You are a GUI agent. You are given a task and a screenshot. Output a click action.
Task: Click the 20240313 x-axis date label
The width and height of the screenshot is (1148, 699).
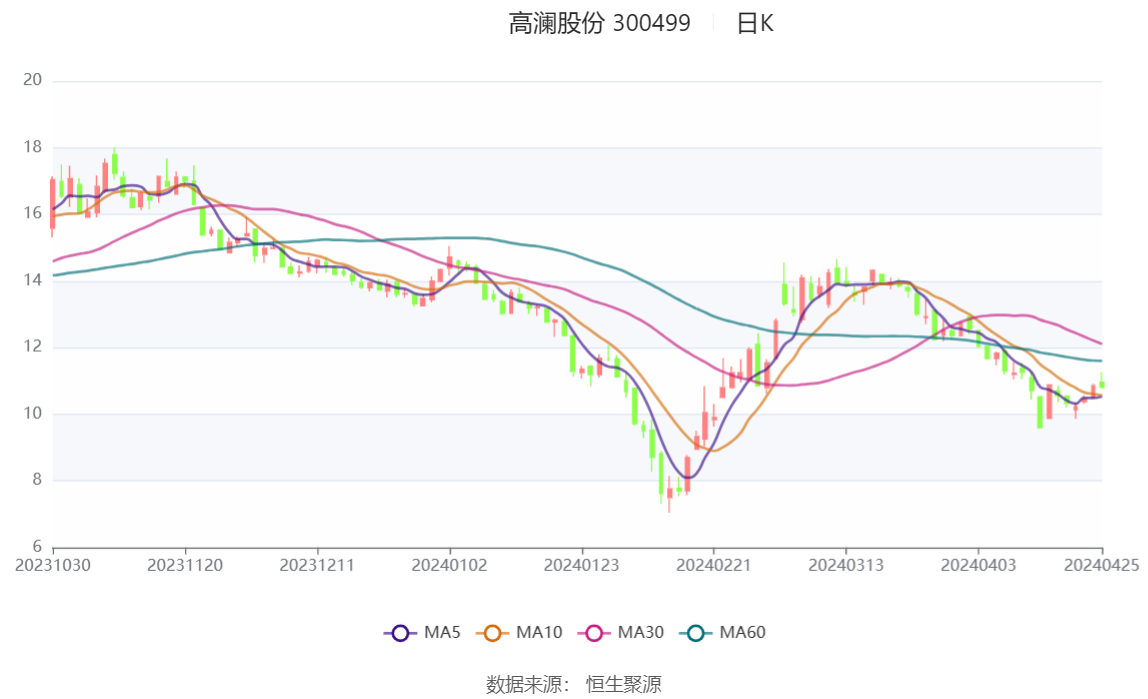click(846, 565)
